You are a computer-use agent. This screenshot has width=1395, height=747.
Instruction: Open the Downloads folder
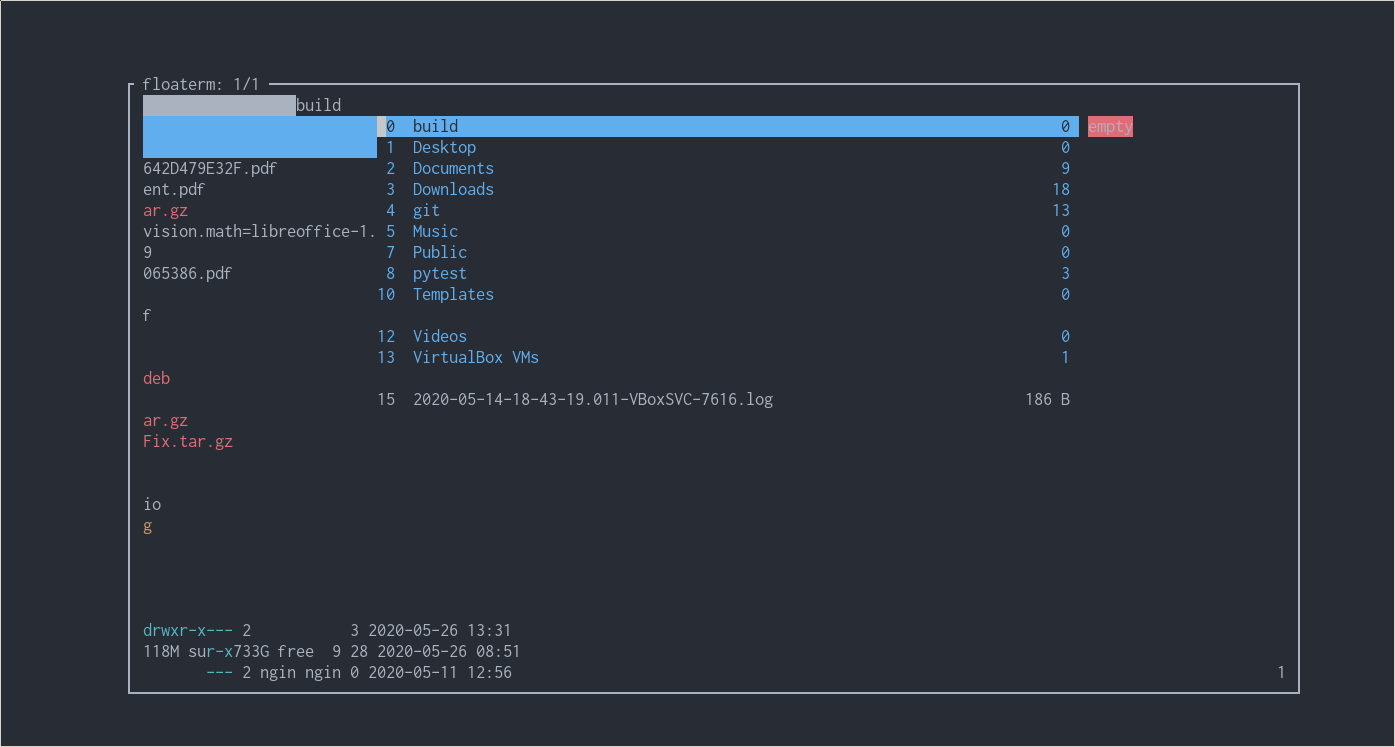point(452,189)
